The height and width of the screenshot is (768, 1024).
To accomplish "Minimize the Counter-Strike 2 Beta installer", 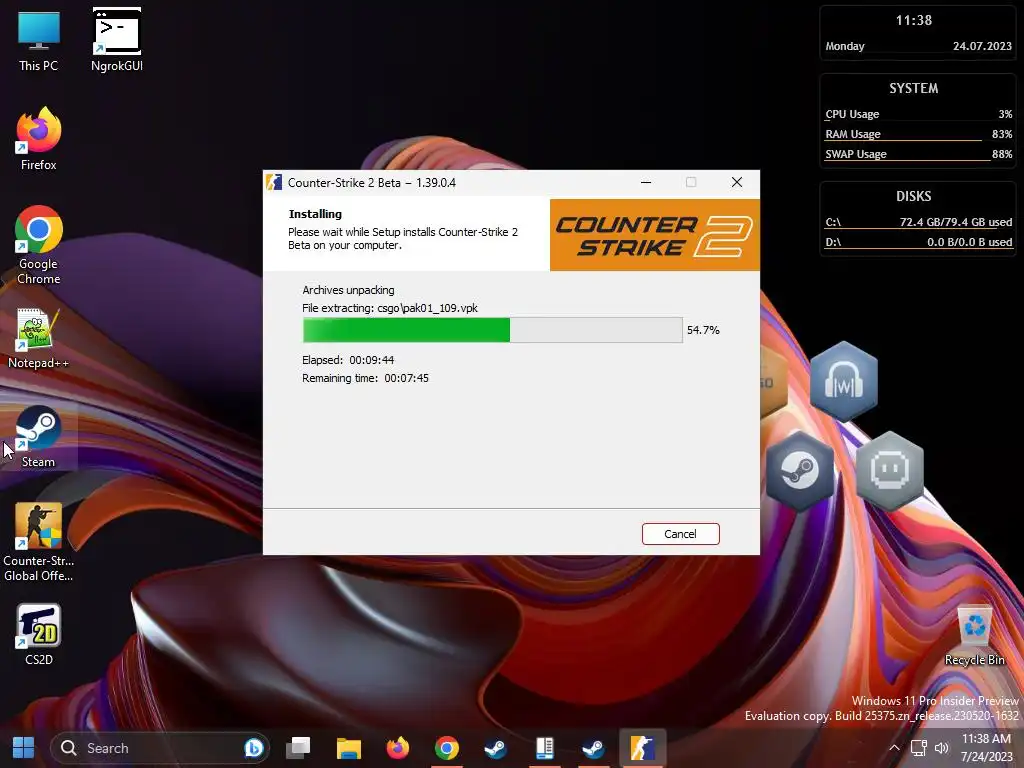I will (646, 182).
